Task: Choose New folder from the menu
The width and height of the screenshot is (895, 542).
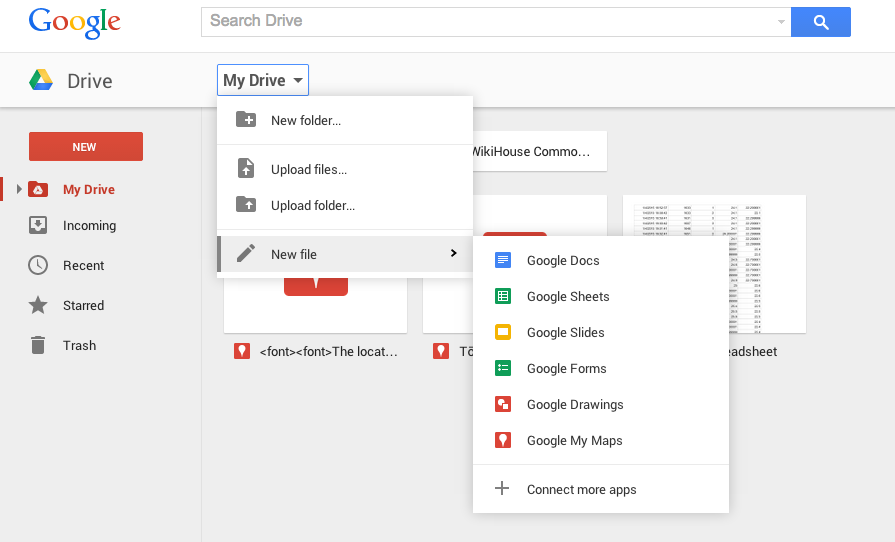Action: [305, 121]
